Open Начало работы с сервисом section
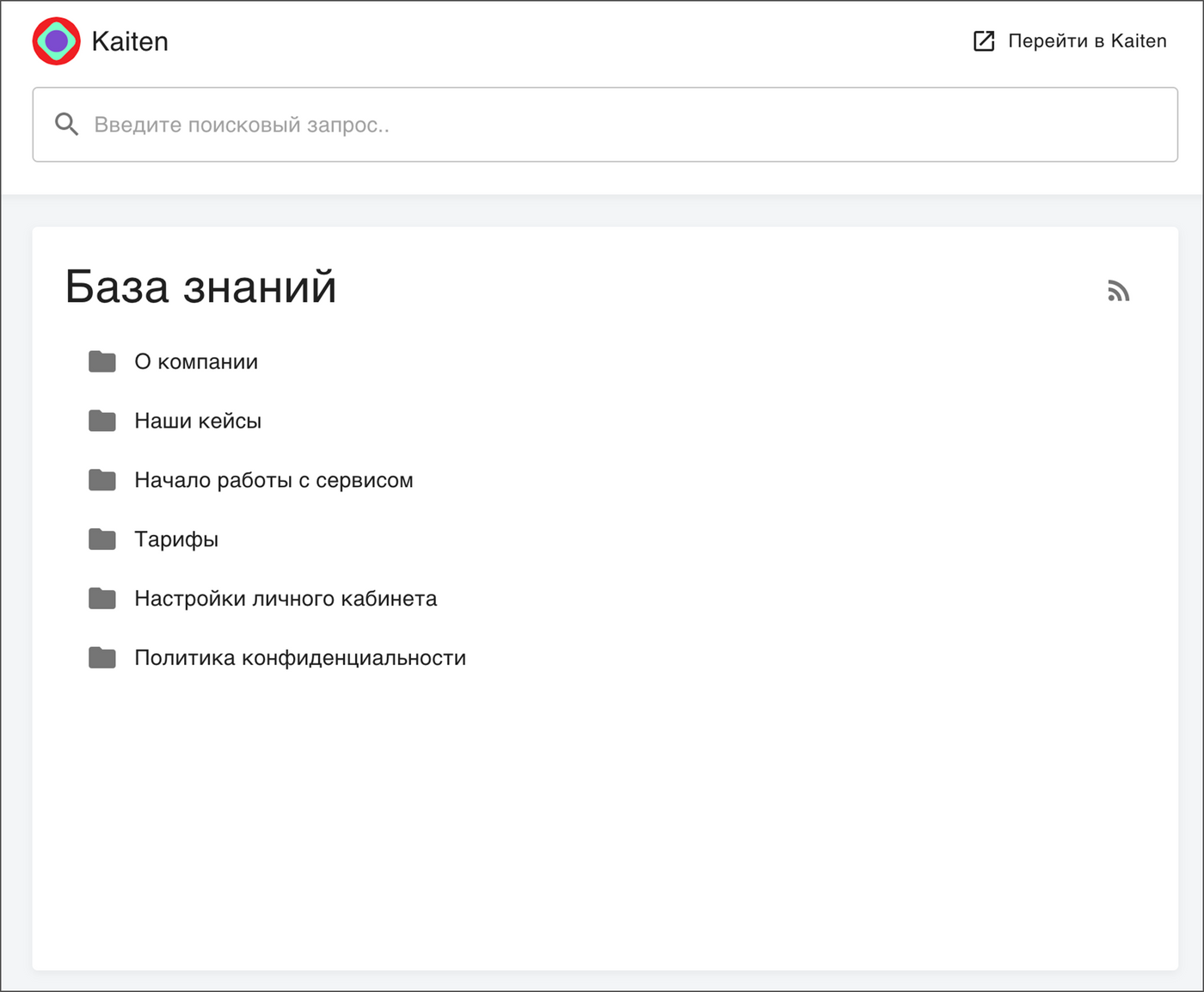 (273, 480)
